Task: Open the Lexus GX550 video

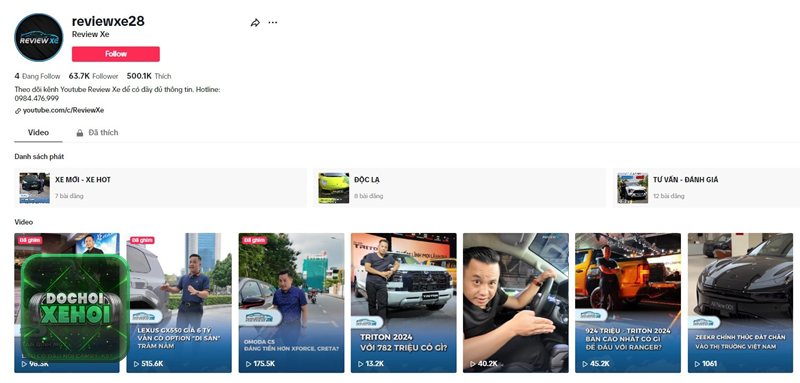Action: (x=179, y=303)
